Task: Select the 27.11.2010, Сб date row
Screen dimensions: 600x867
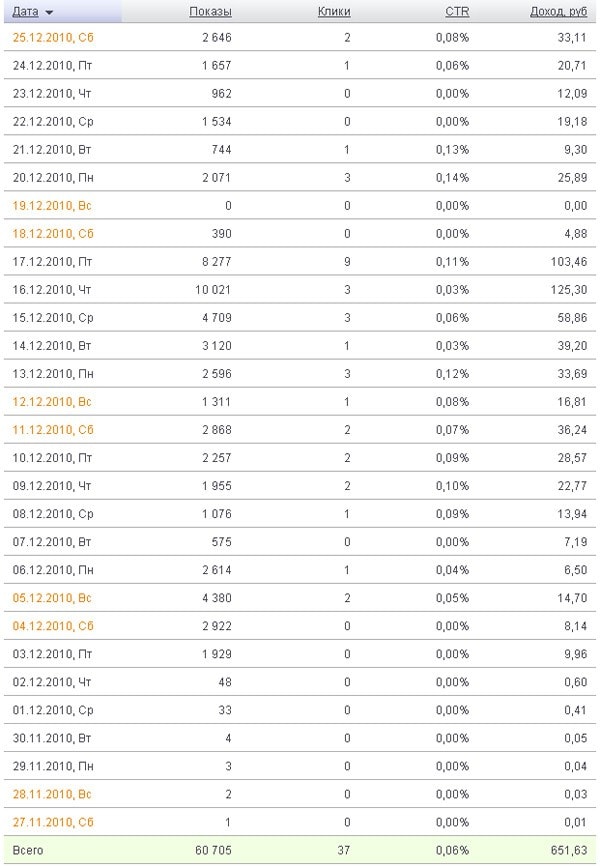Action: click(x=53, y=822)
